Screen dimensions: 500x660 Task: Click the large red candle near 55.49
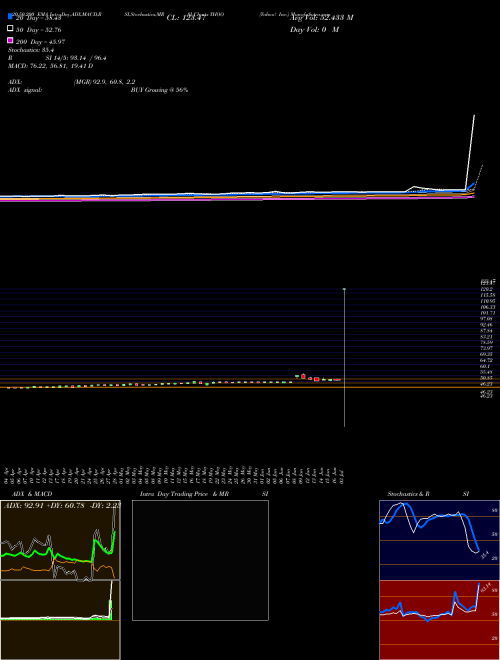303,376
